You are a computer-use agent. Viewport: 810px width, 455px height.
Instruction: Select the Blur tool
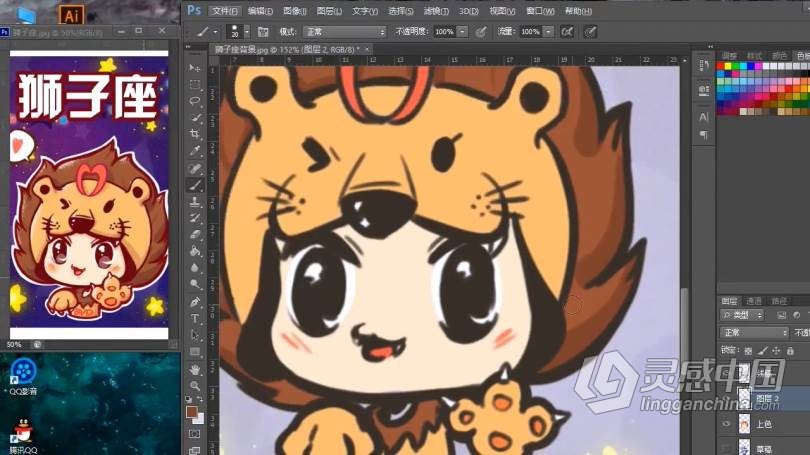[x=195, y=268]
